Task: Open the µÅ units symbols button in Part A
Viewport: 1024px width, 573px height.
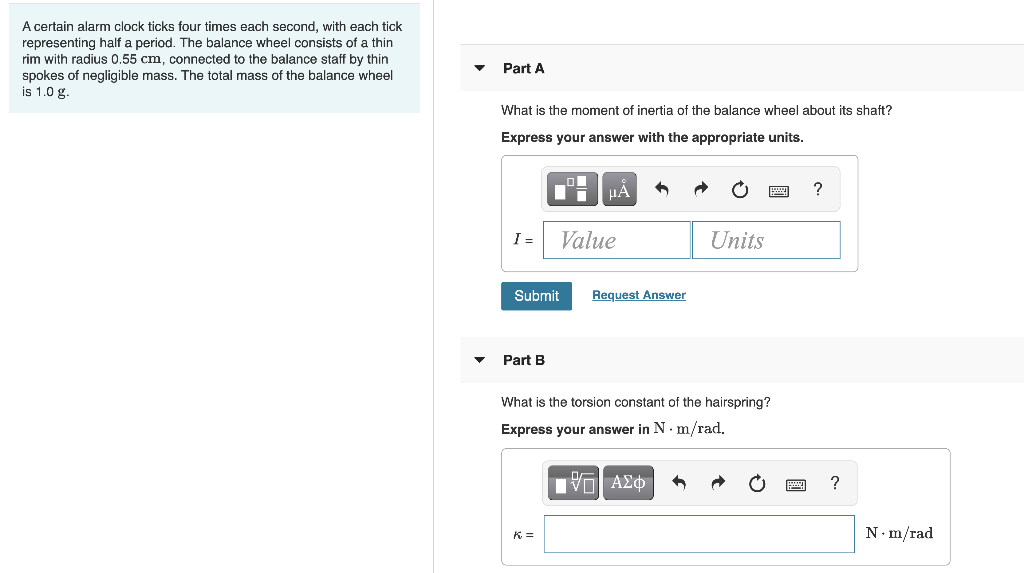Action: (619, 189)
